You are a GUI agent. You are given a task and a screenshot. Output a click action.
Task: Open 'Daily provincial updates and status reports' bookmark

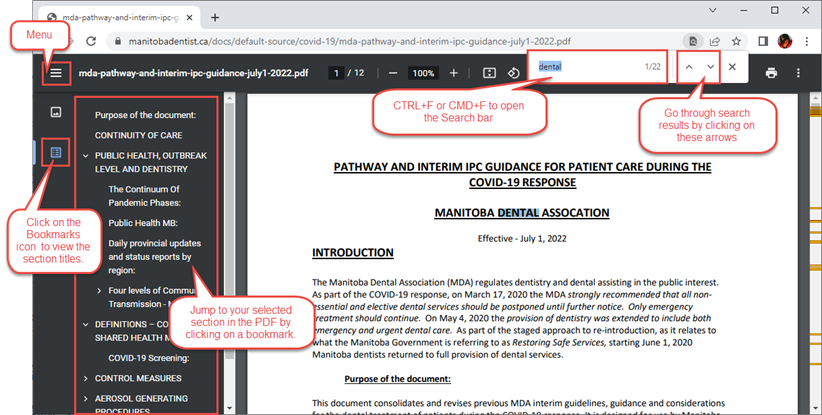(x=155, y=257)
